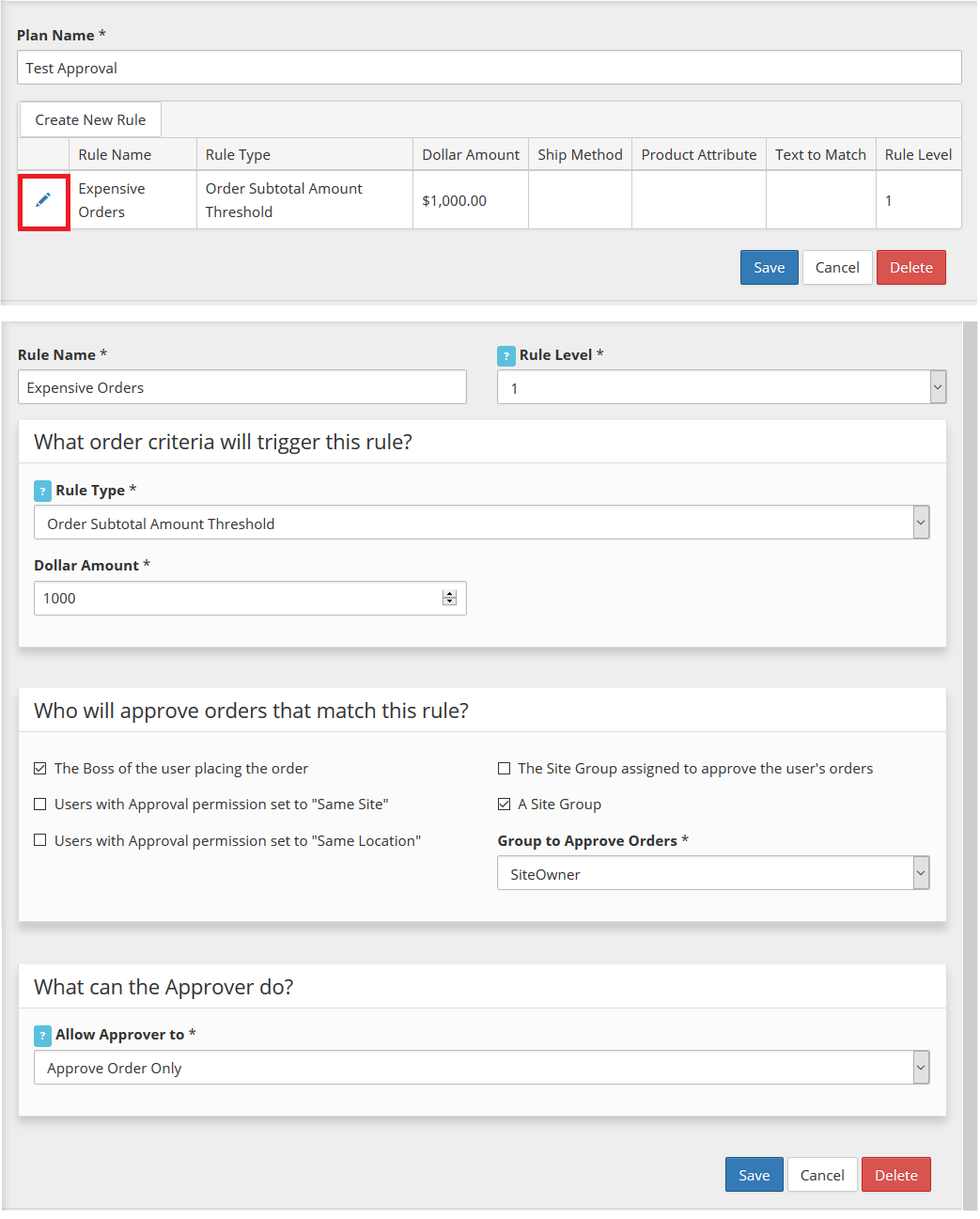Open the Rule Type help icon
980x1219 pixels.
click(x=42, y=491)
